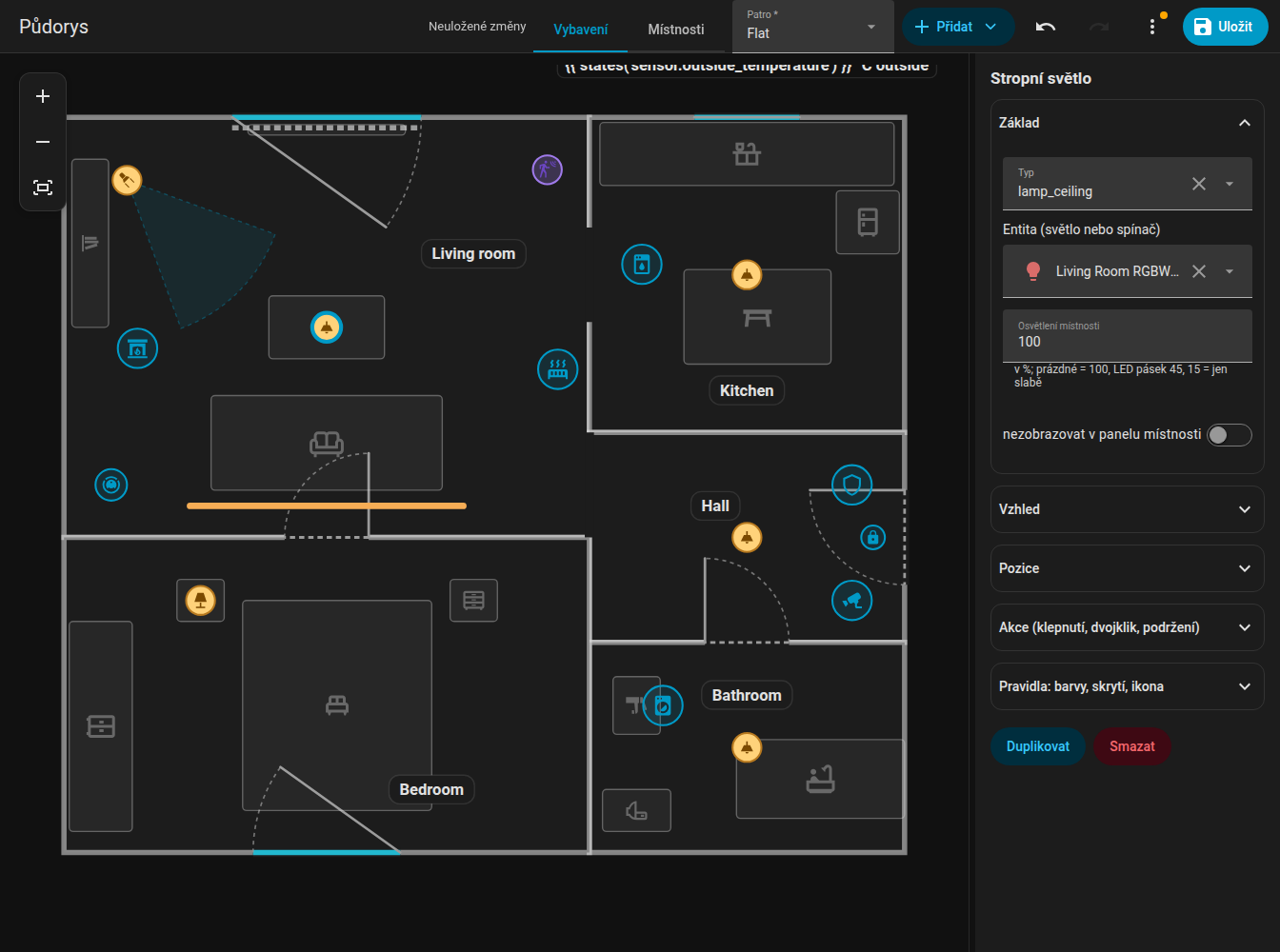Switch to the Vybavení tab
1280x952 pixels.
(581, 30)
